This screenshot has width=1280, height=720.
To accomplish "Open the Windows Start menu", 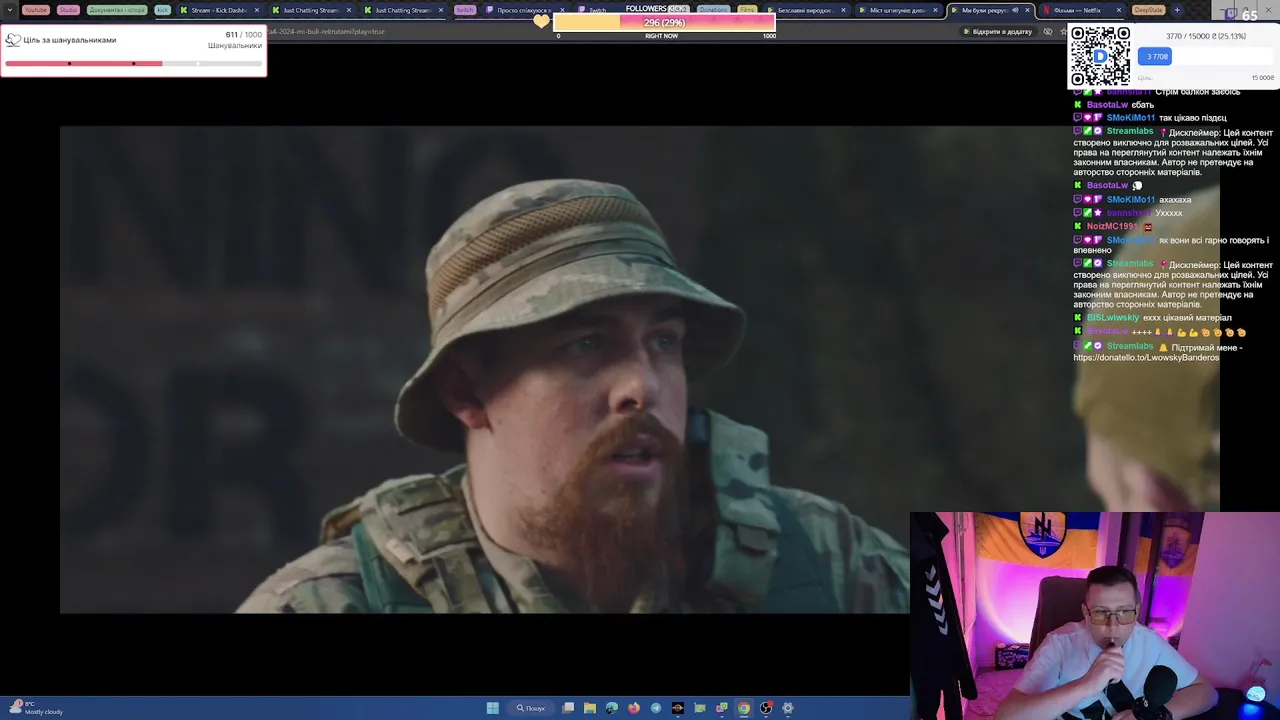I will [x=492, y=708].
